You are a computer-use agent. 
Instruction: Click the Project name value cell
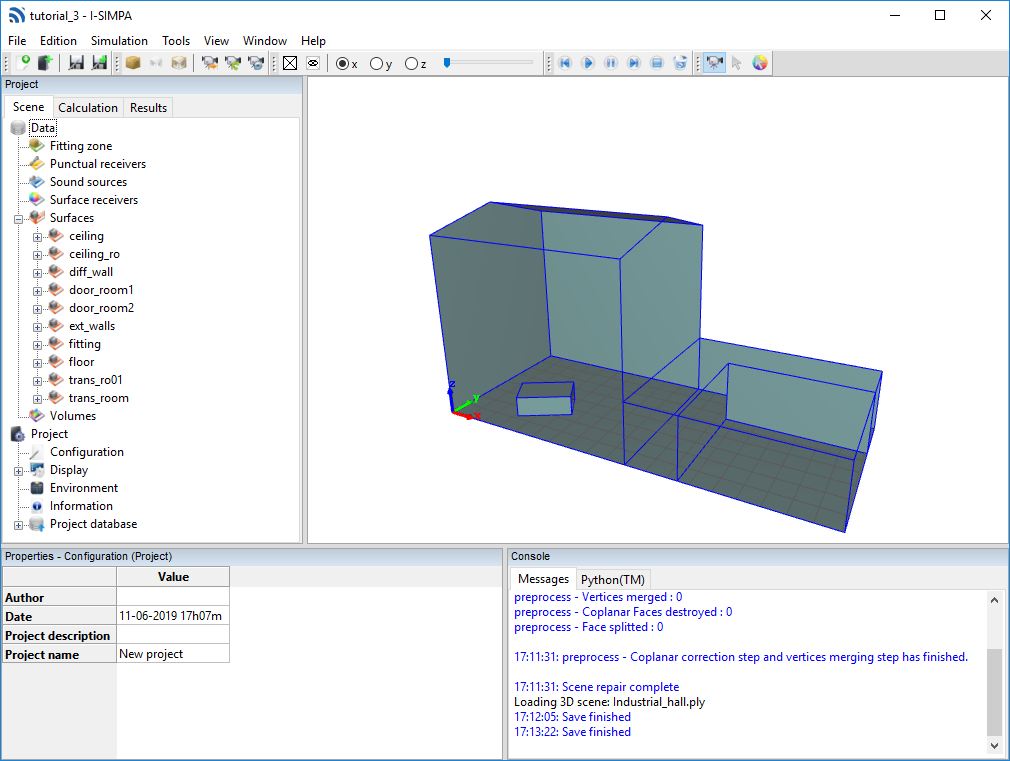173,654
